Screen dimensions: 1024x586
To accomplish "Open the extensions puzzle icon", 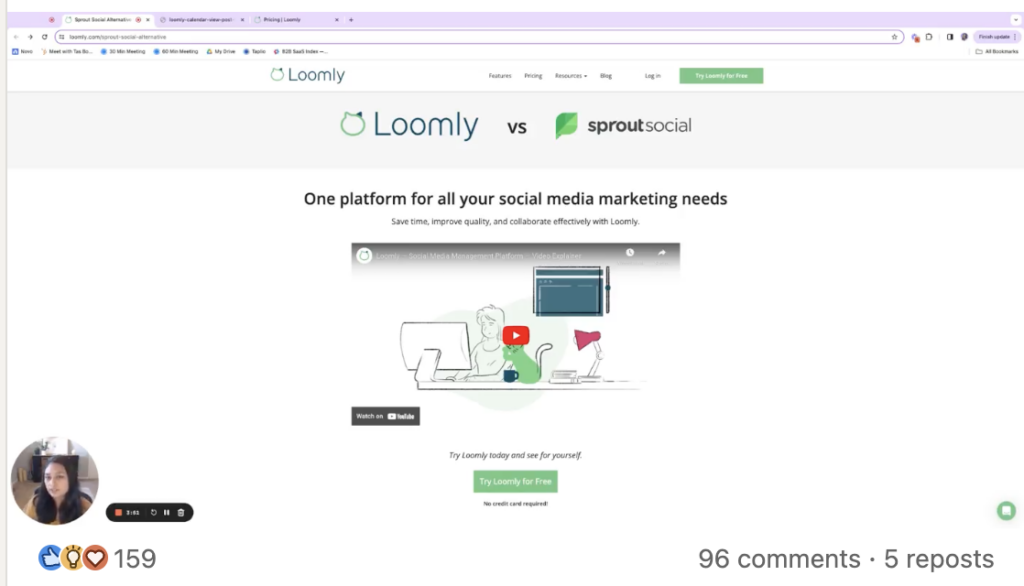I will point(929,37).
